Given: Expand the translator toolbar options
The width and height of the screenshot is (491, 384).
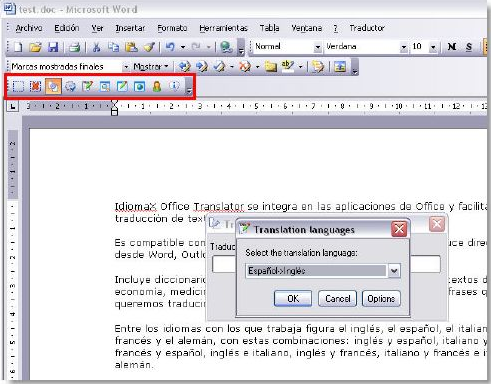Looking at the screenshot, I should pyautogui.click(x=189, y=87).
